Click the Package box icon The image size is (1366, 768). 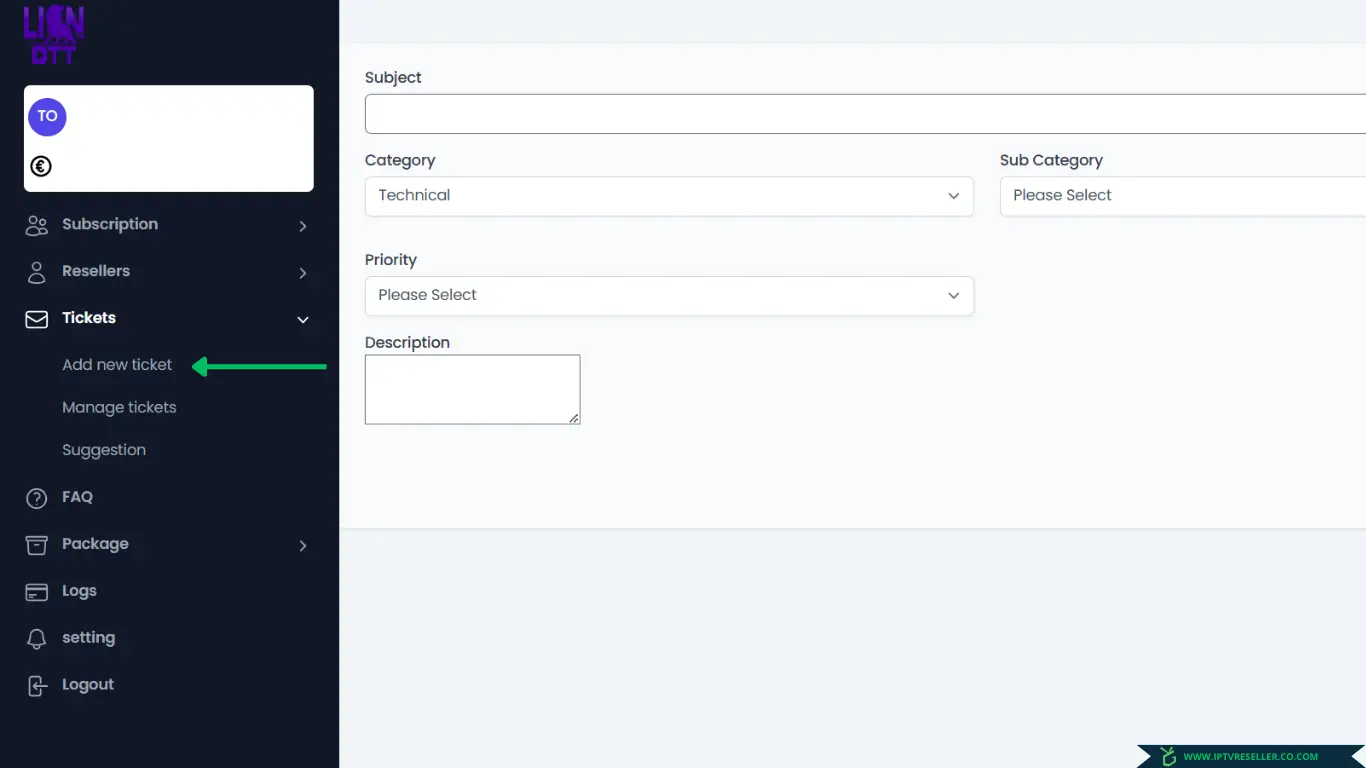(37, 545)
